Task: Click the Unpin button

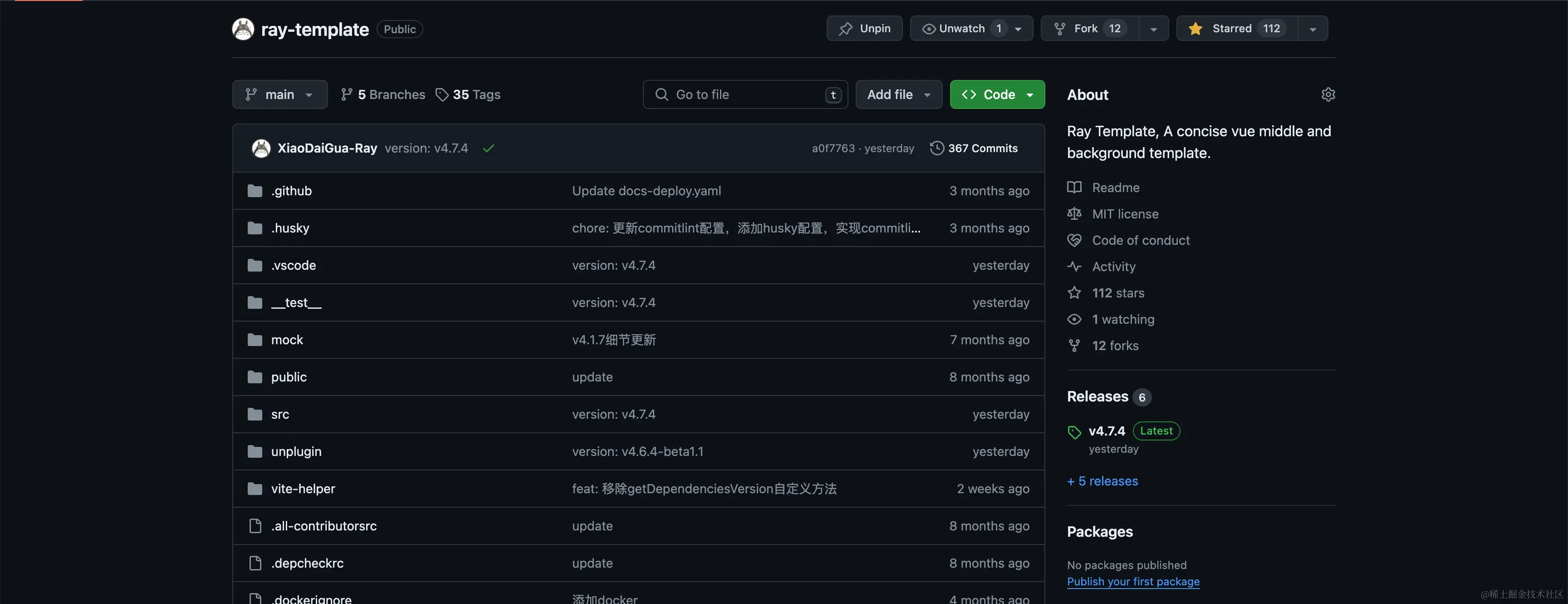Action: pyautogui.click(x=864, y=29)
